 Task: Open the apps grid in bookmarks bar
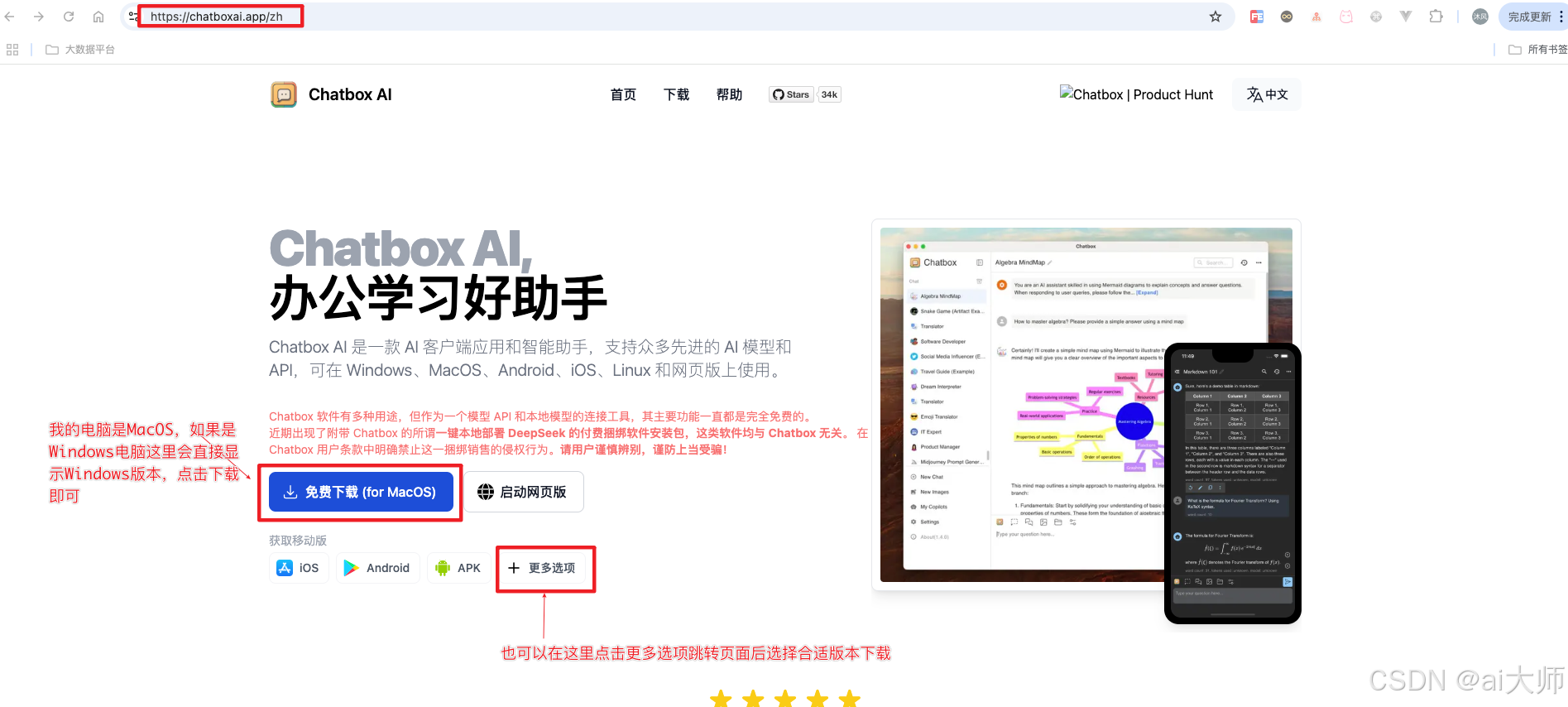tap(12, 50)
